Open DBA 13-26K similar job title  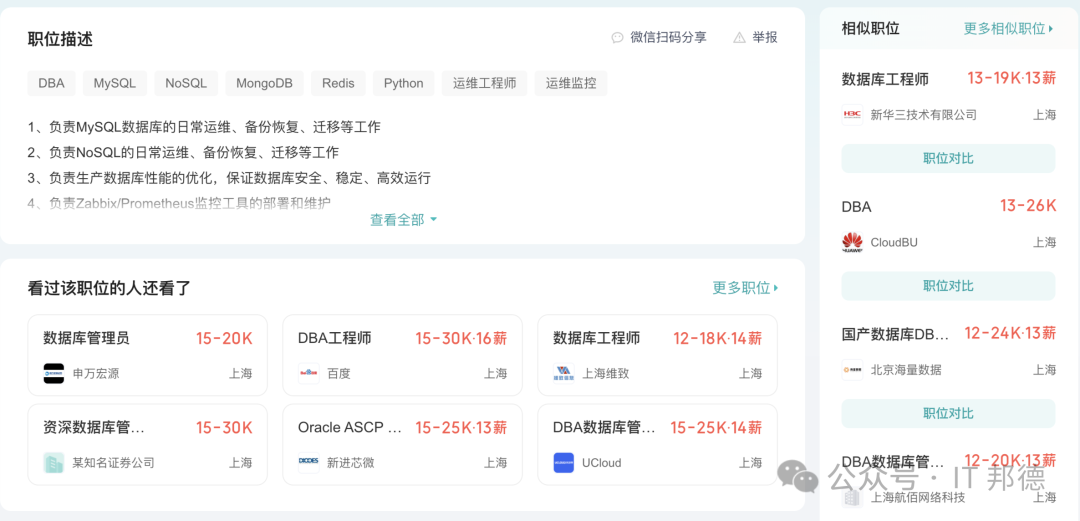856,207
